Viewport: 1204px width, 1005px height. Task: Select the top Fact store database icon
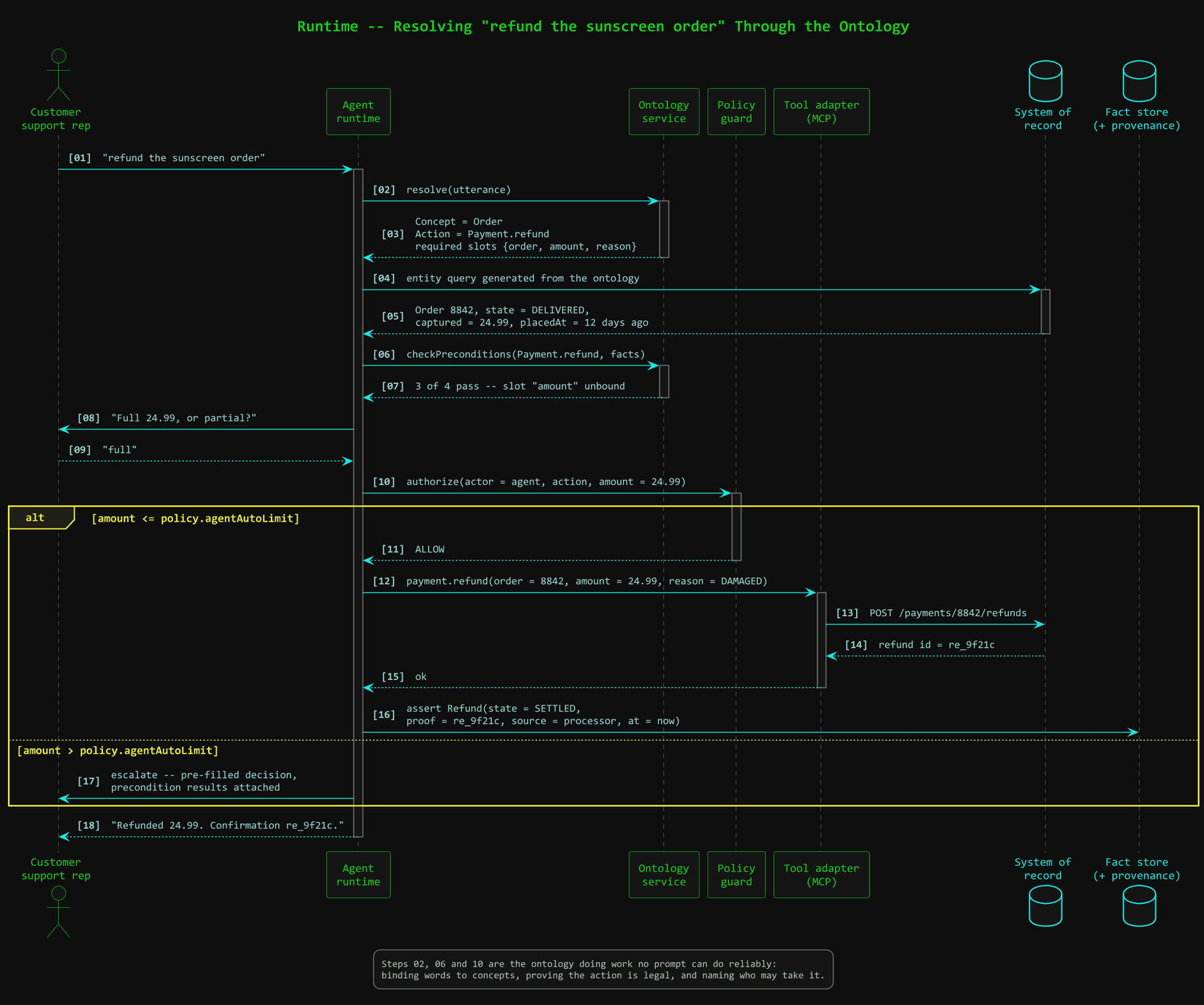click(1138, 80)
